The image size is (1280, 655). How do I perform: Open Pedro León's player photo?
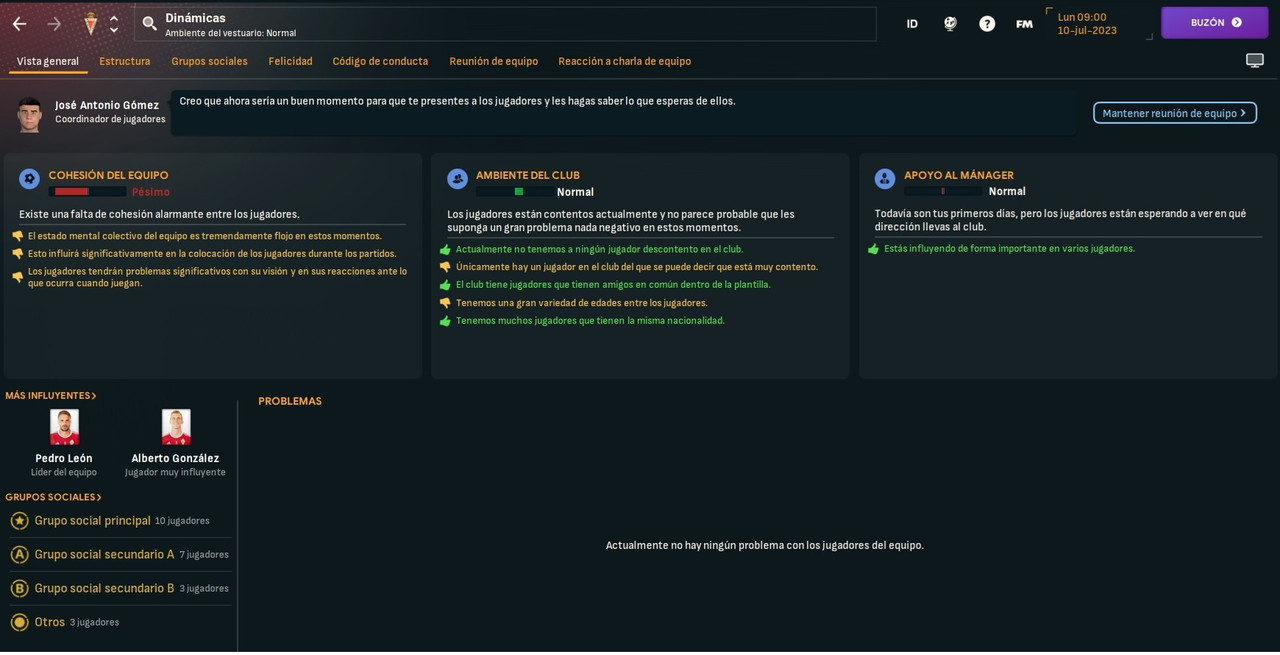[x=64, y=427]
